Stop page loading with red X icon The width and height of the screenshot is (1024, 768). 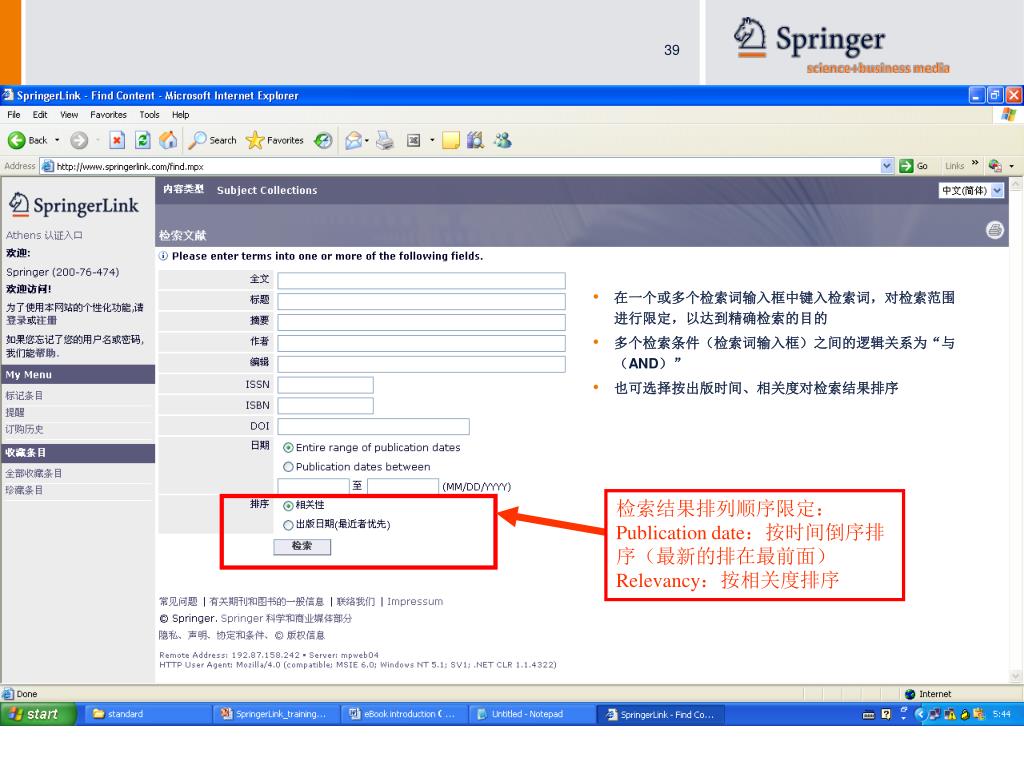[x=117, y=140]
